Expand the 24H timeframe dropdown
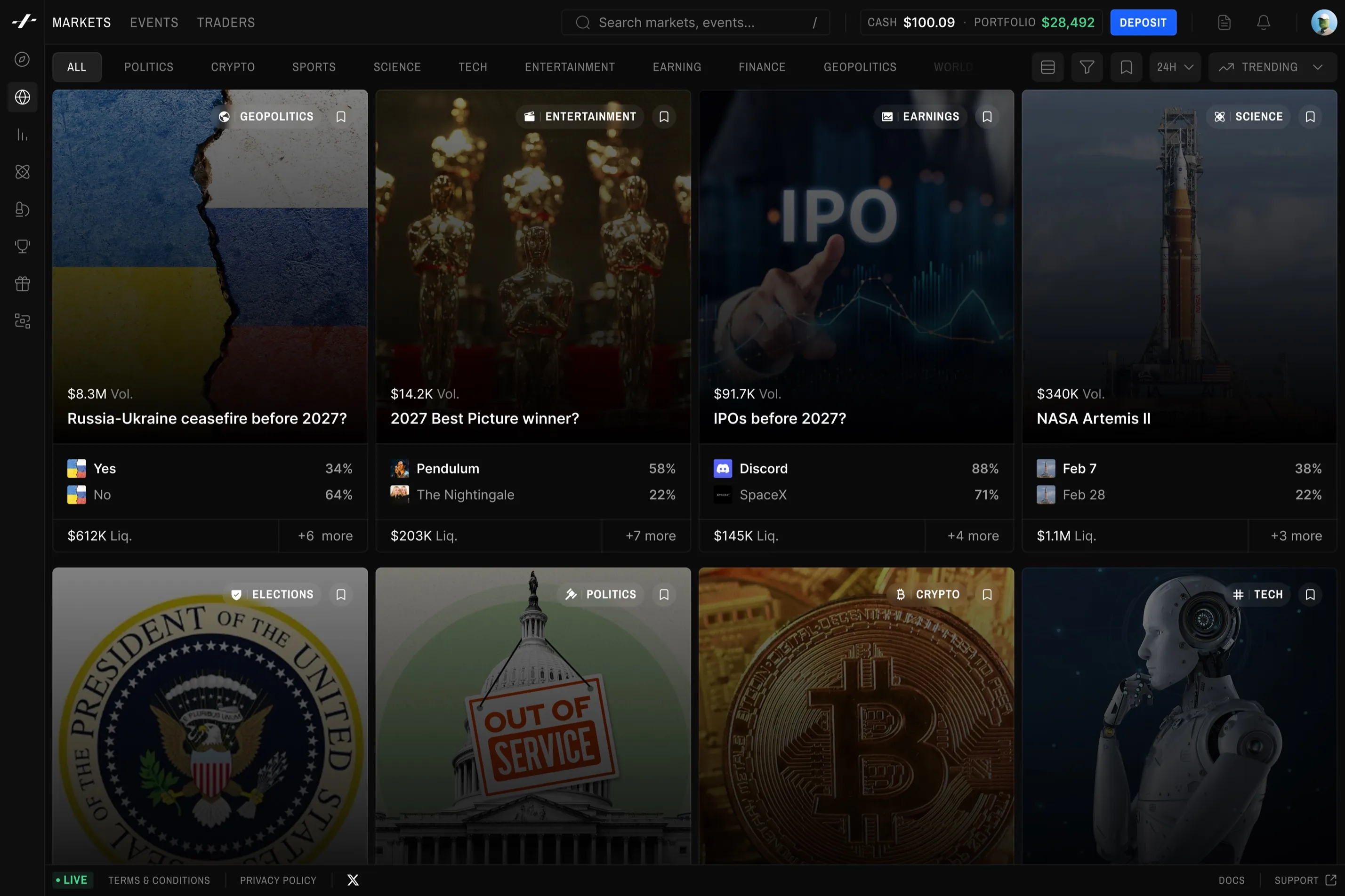The image size is (1345, 896). click(x=1175, y=67)
